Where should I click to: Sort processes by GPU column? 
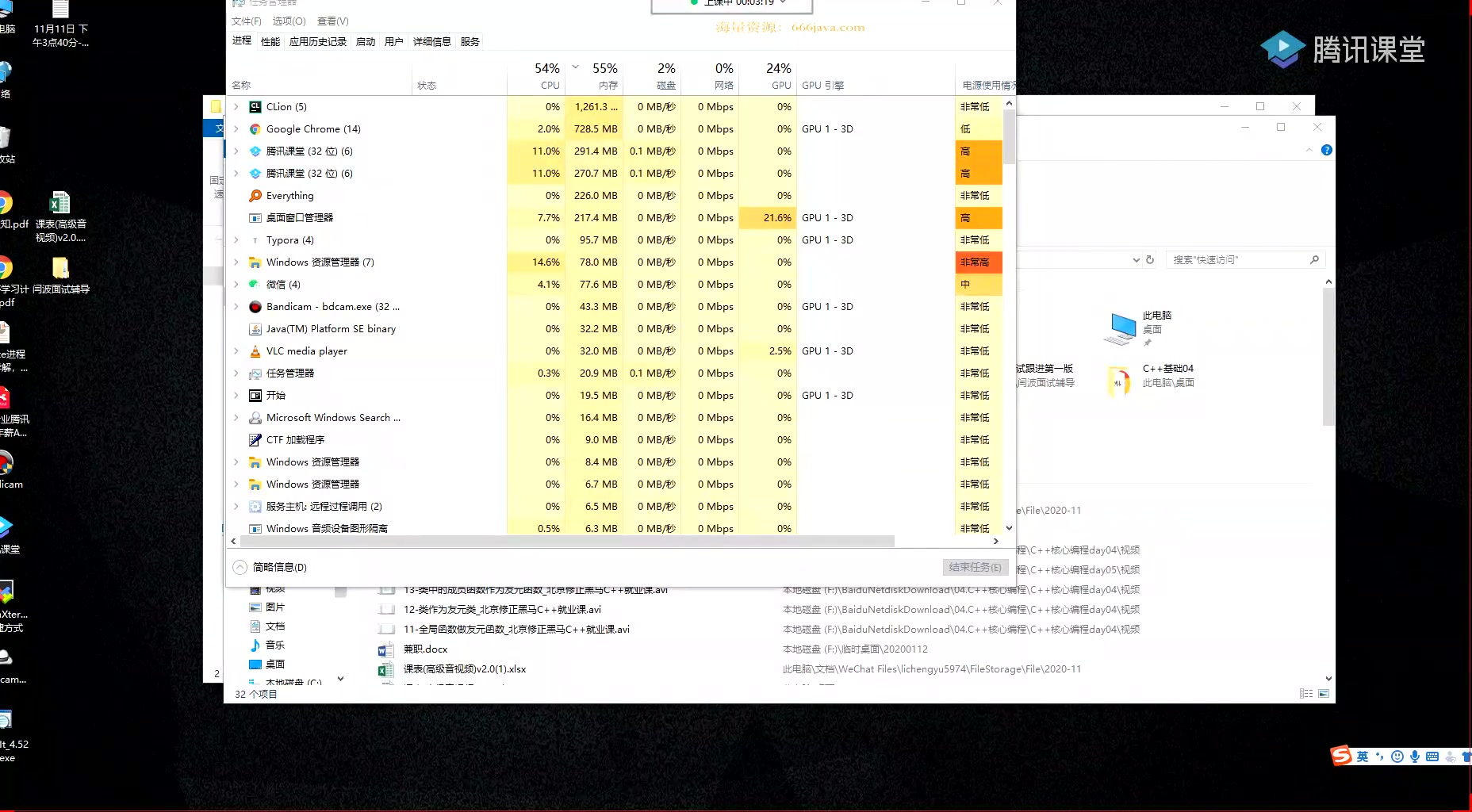click(x=768, y=76)
